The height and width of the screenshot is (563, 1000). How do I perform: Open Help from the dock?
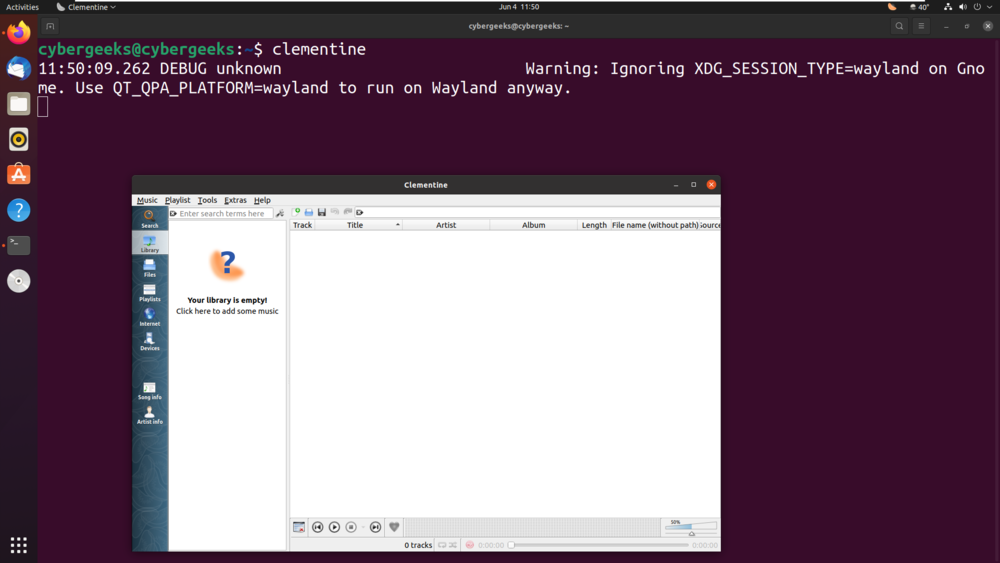point(18,210)
